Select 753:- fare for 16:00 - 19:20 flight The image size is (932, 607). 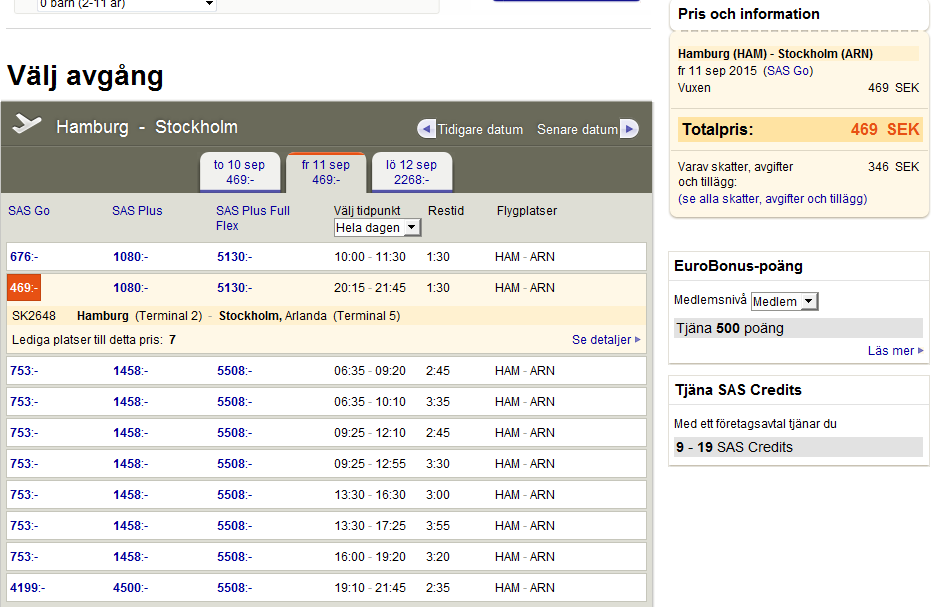24,556
